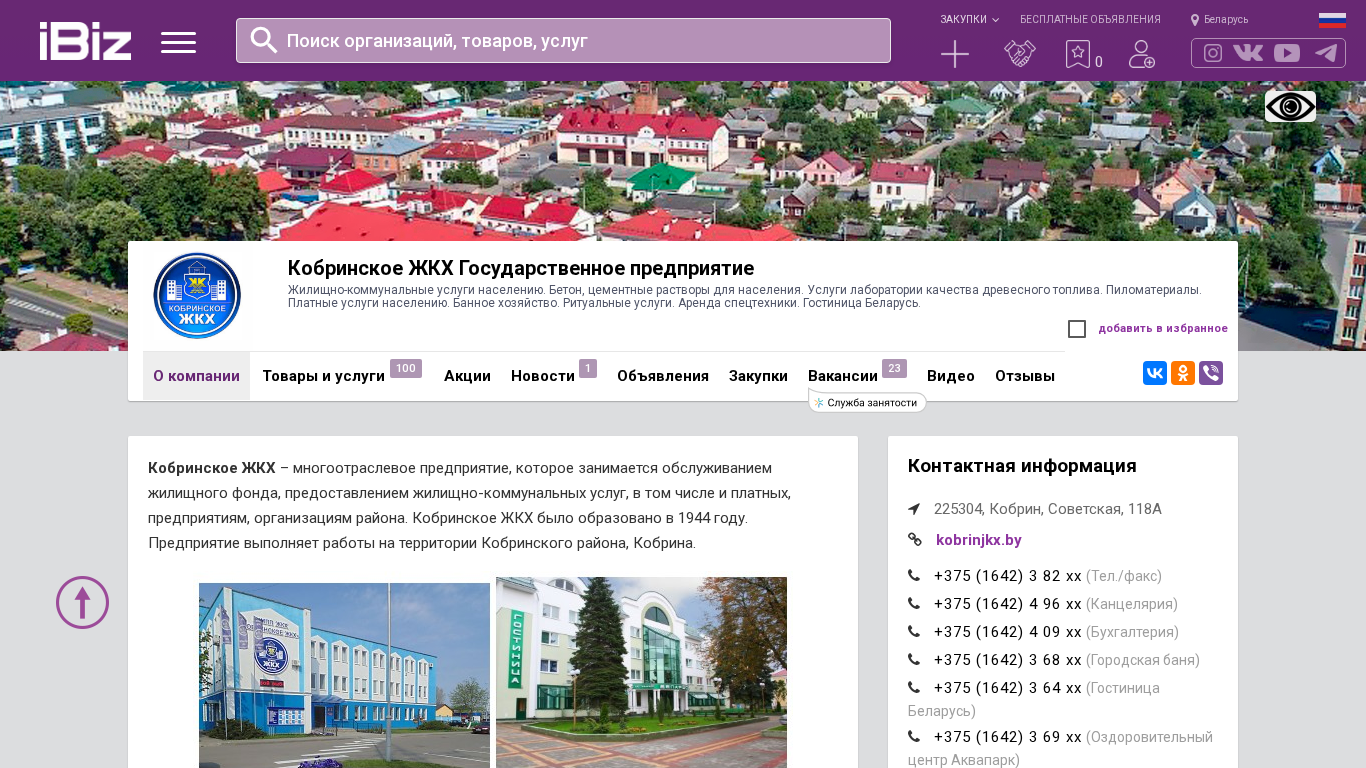Click the scroll-to-top arrow circle
The image size is (1366, 768).
coord(82,602)
